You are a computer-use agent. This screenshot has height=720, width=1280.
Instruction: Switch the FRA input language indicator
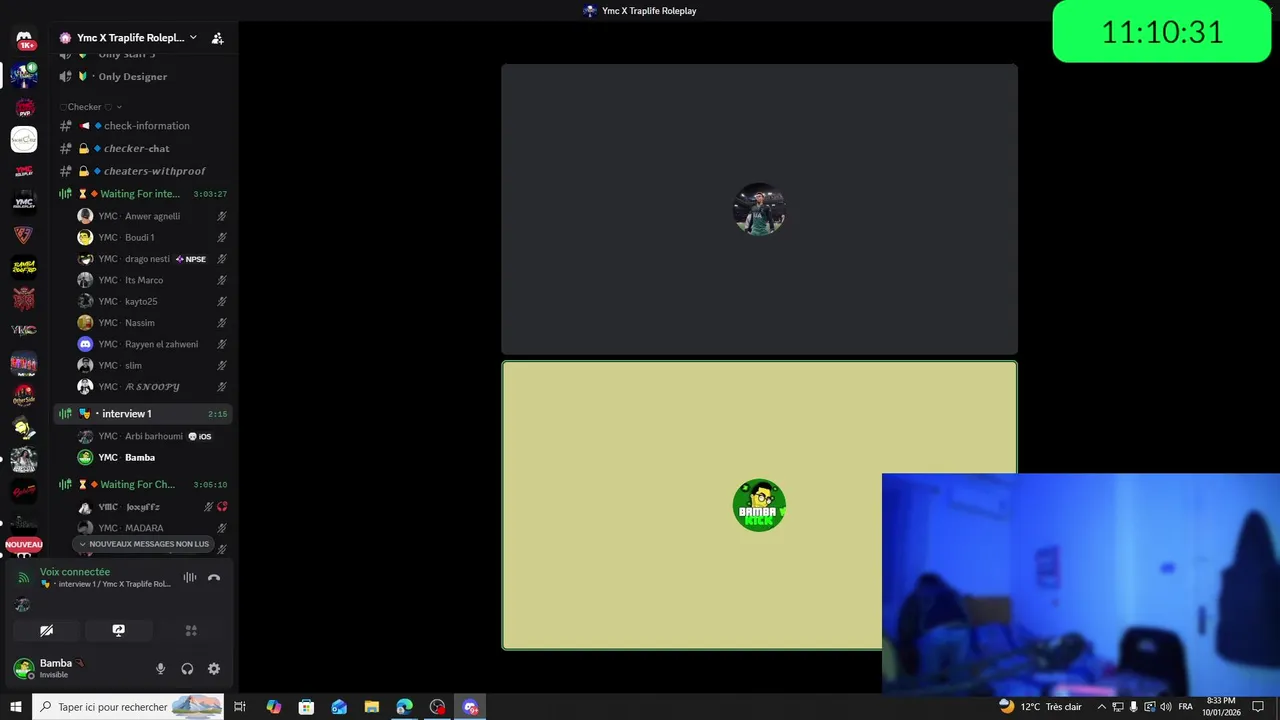click(x=1185, y=707)
